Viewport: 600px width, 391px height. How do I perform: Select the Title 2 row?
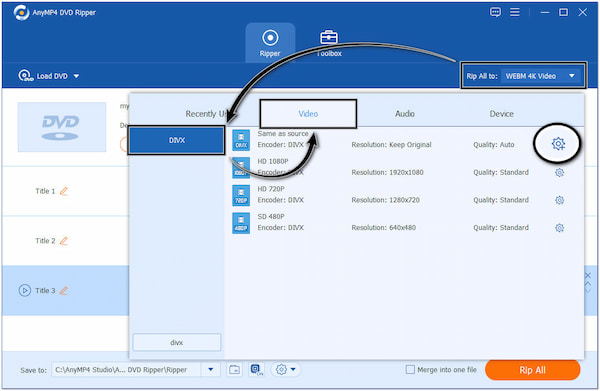click(66, 241)
